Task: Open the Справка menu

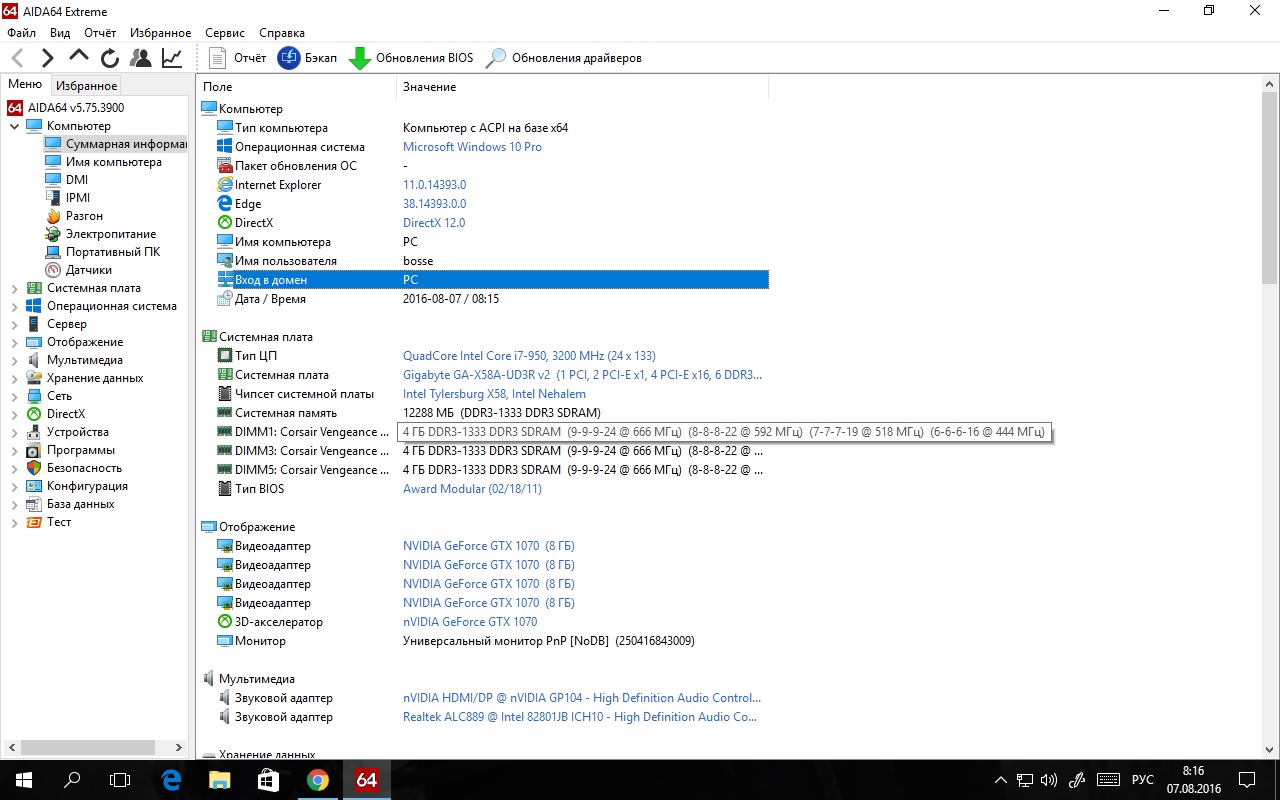Action: (282, 33)
